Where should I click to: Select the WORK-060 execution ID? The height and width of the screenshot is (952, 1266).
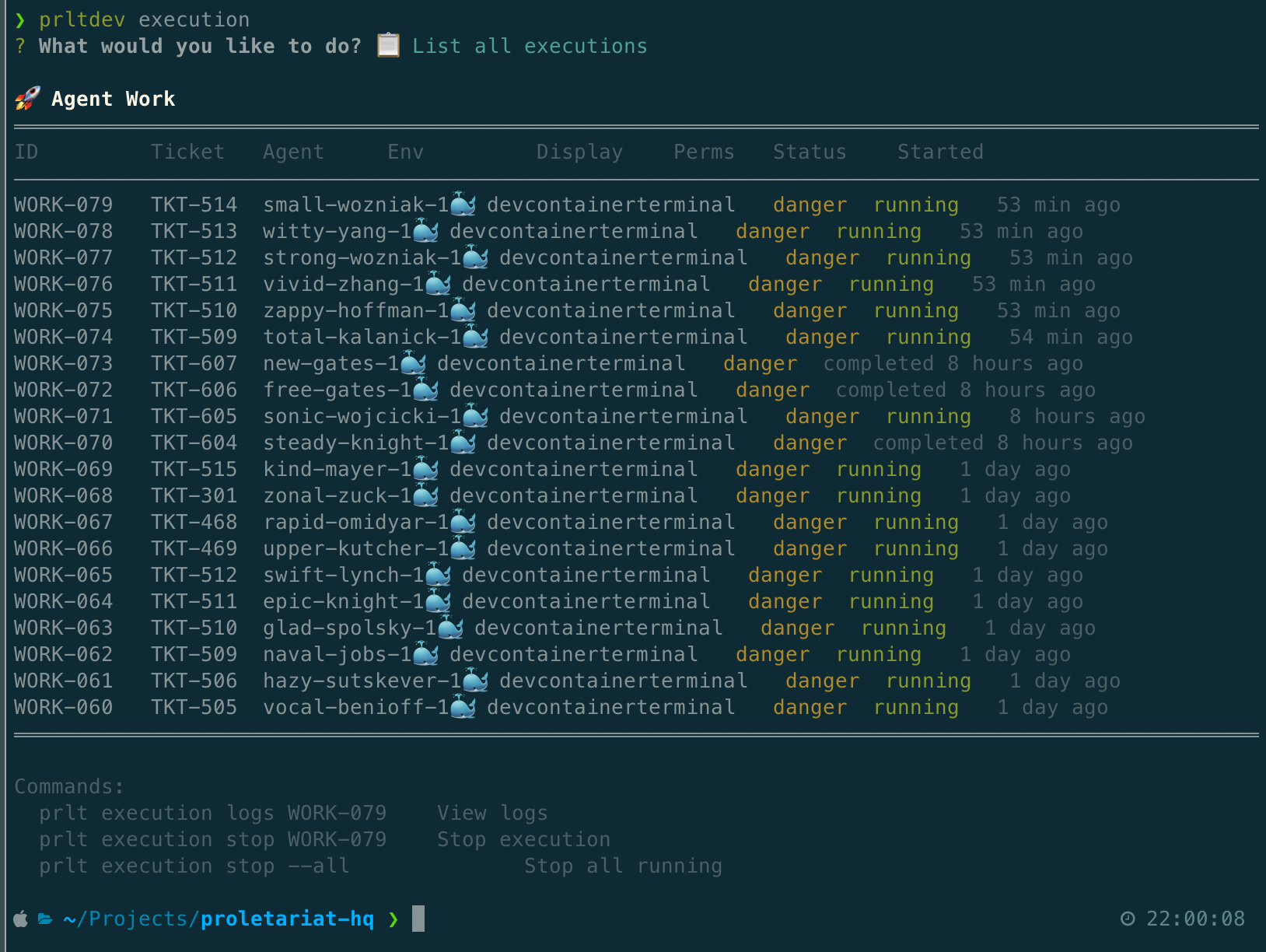coord(64,707)
